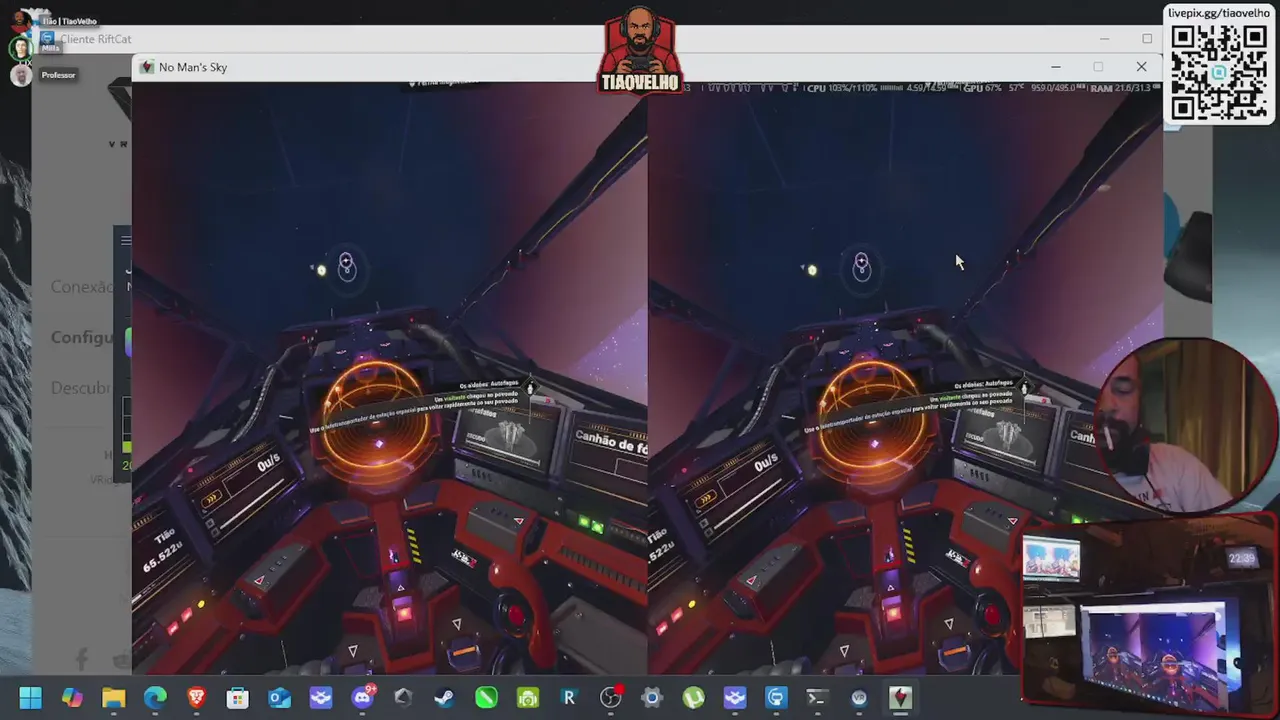Open the Facebook link in RiftCat window

[x=82, y=658]
